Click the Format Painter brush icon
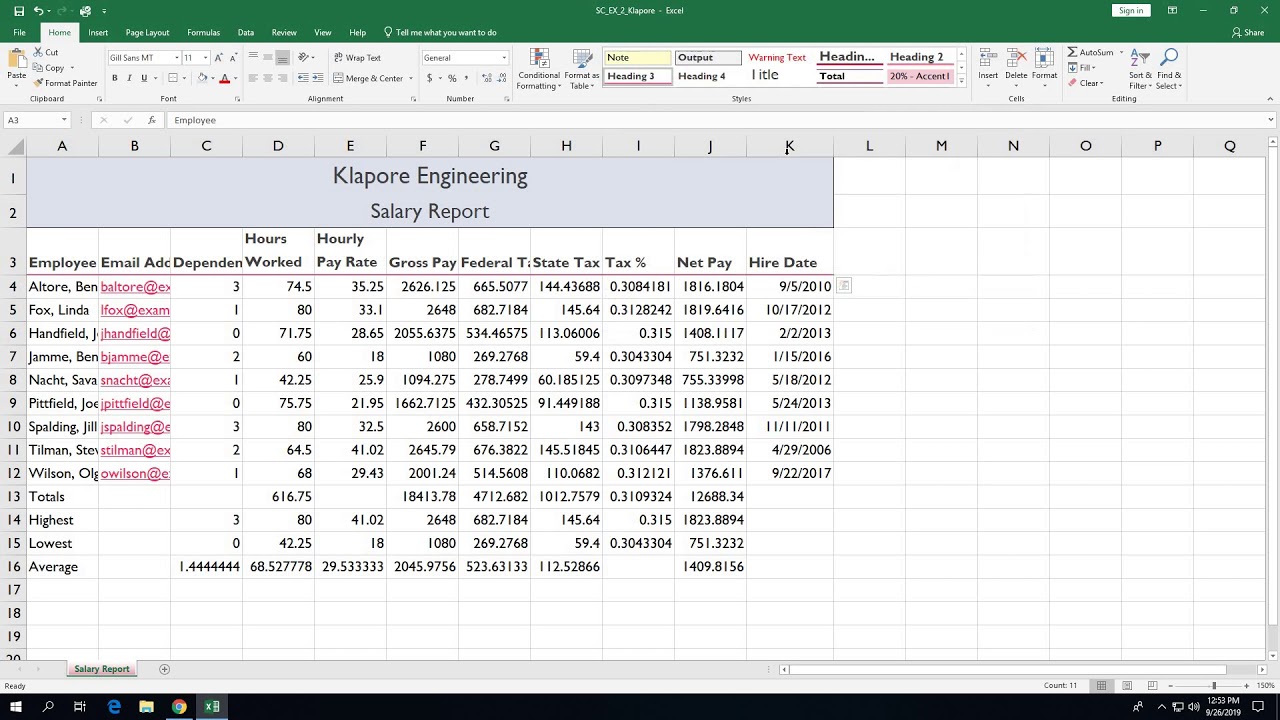The height and width of the screenshot is (720, 1280). (x=38, y=83)
